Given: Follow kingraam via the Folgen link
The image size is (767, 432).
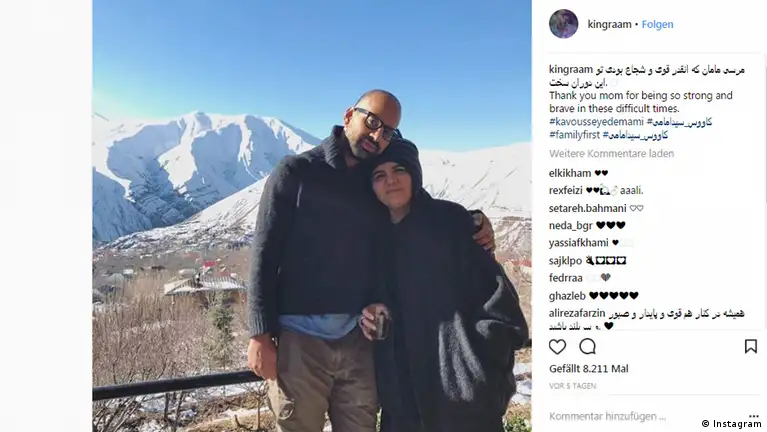Looking at the screenshot, I should tap(657, 24).
